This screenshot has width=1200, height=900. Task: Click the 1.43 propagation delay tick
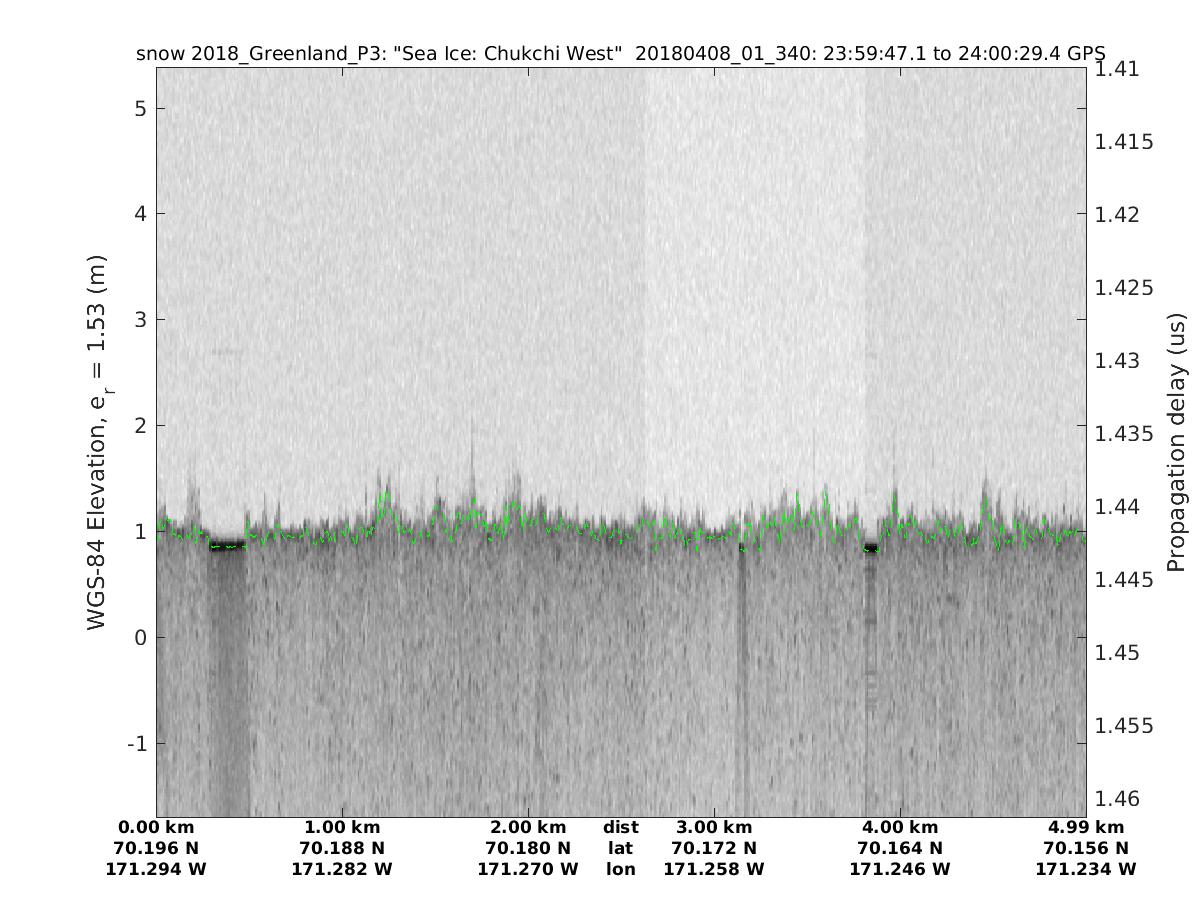click(1117, 361)
